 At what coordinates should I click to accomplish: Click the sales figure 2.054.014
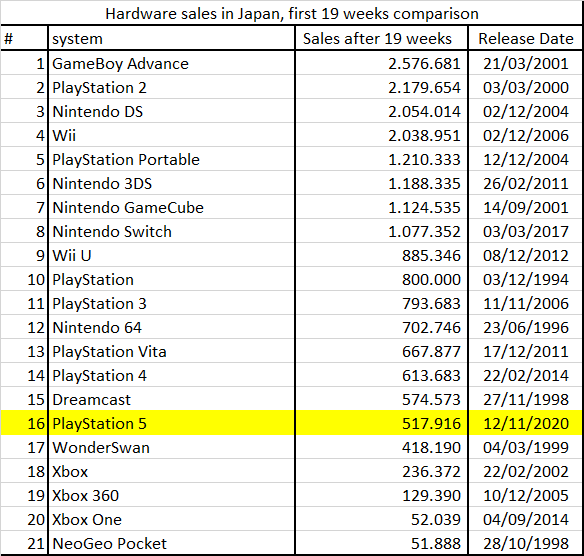(424, 112)
